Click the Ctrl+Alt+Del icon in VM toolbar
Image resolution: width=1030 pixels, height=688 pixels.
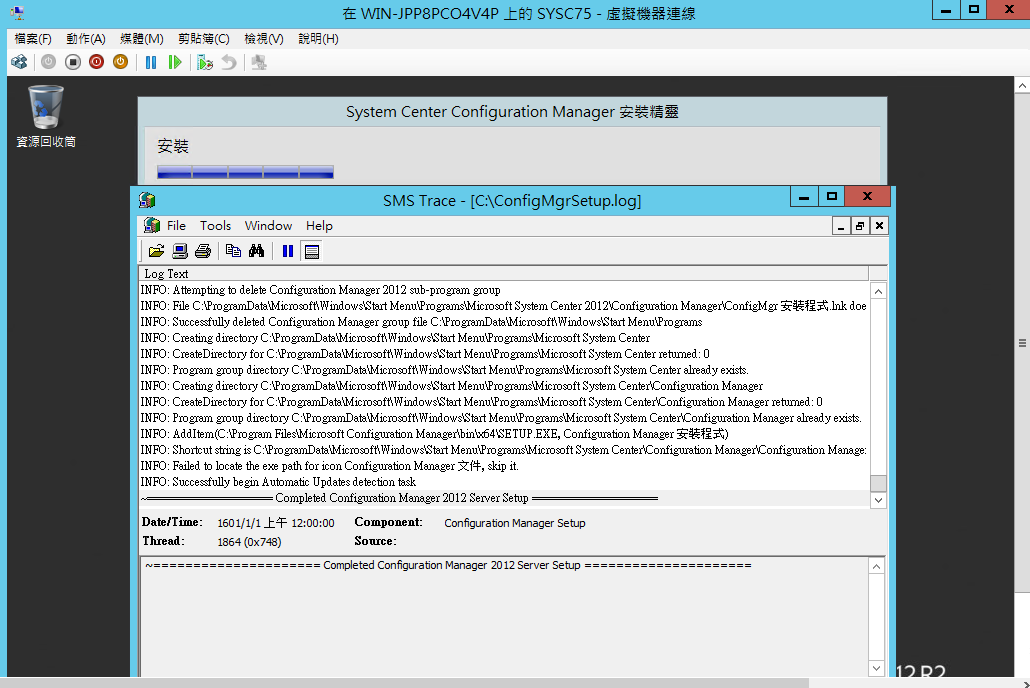[x=19, y=62]
